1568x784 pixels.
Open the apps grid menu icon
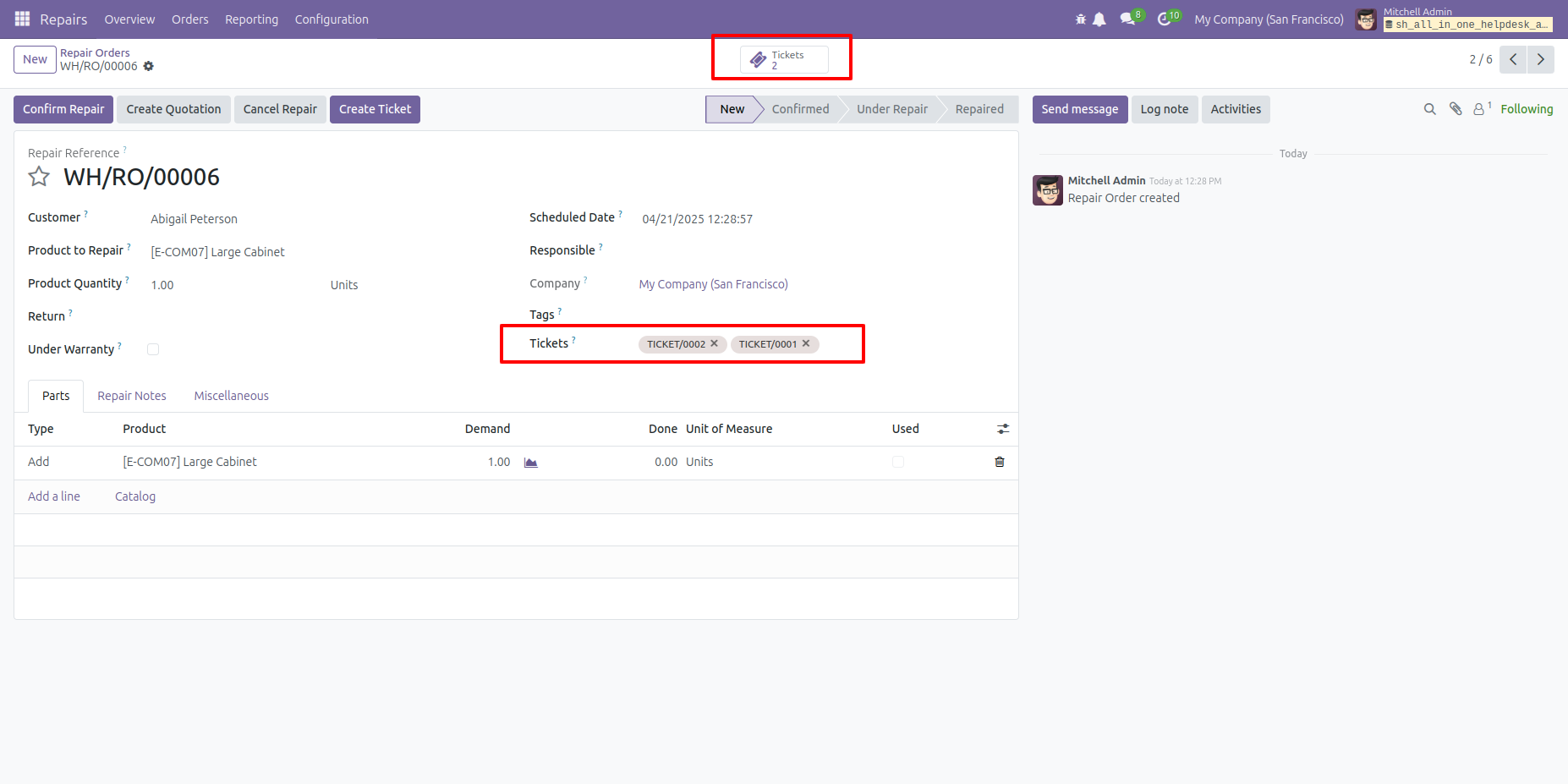pyautogui.click(x=23, y=19)
